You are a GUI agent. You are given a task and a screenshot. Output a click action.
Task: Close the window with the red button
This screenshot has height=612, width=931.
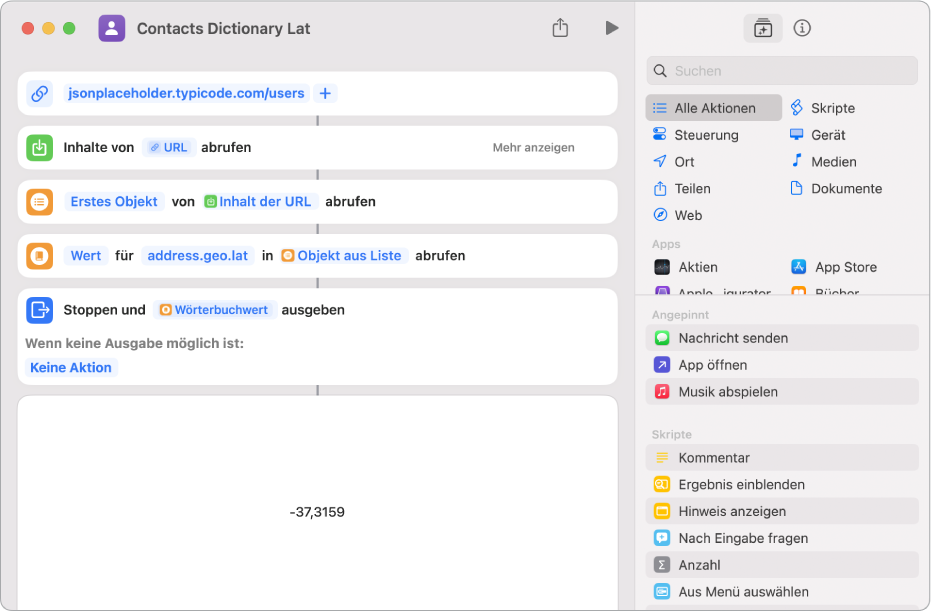click(x=28, y=28)
